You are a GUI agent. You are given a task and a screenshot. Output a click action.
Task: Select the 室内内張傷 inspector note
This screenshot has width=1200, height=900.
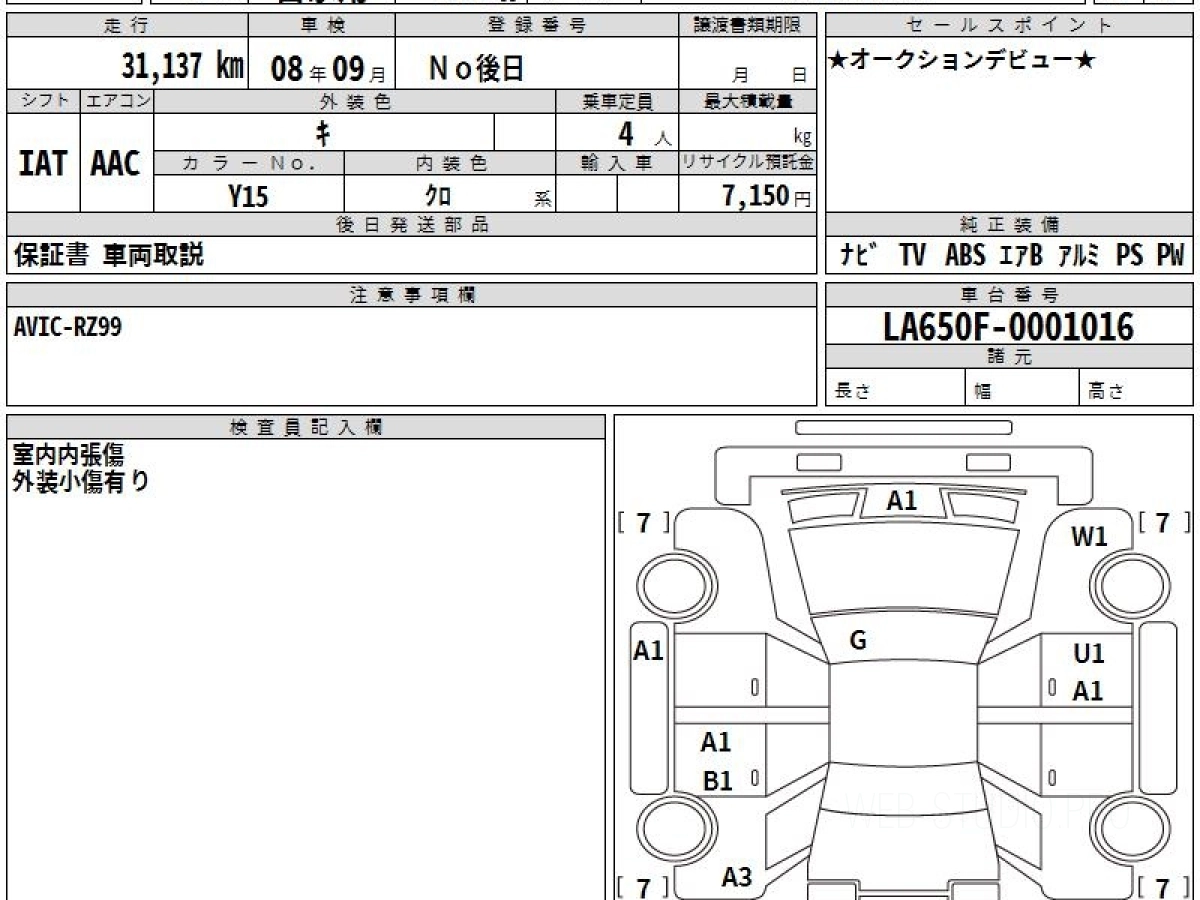[x=68, y=456]
